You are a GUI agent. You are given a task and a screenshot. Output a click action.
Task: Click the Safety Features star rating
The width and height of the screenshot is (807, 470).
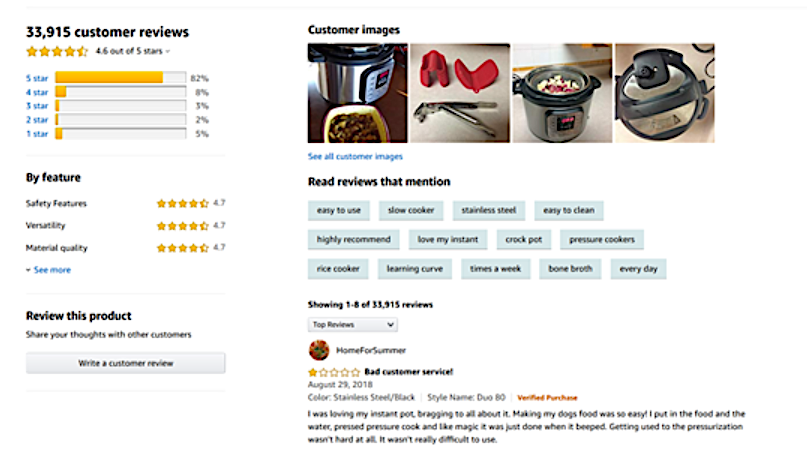click(x=183, y=203)
